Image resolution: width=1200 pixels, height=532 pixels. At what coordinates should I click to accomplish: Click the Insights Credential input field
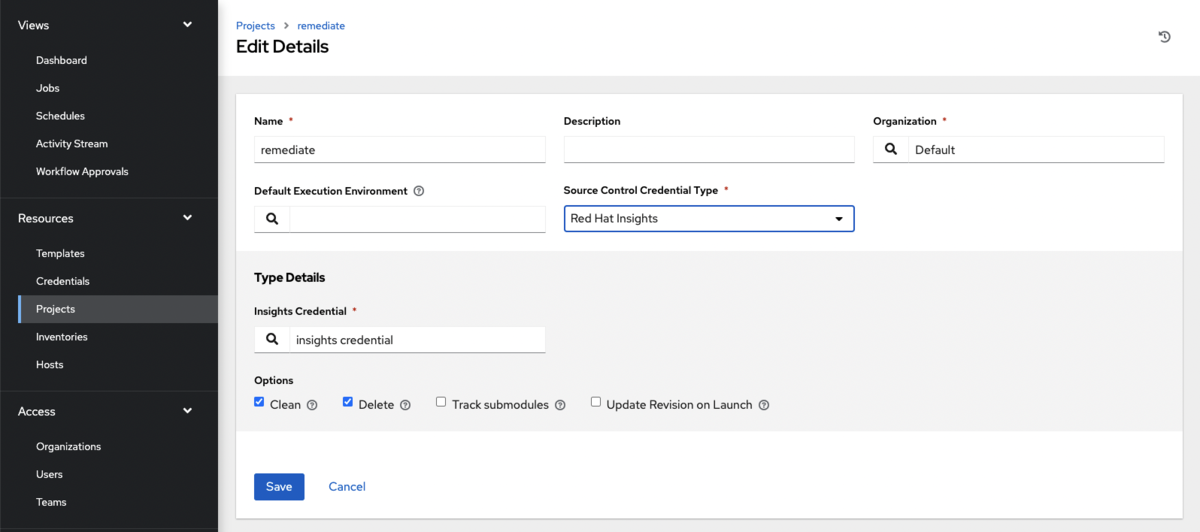click(x=417, y=340)
